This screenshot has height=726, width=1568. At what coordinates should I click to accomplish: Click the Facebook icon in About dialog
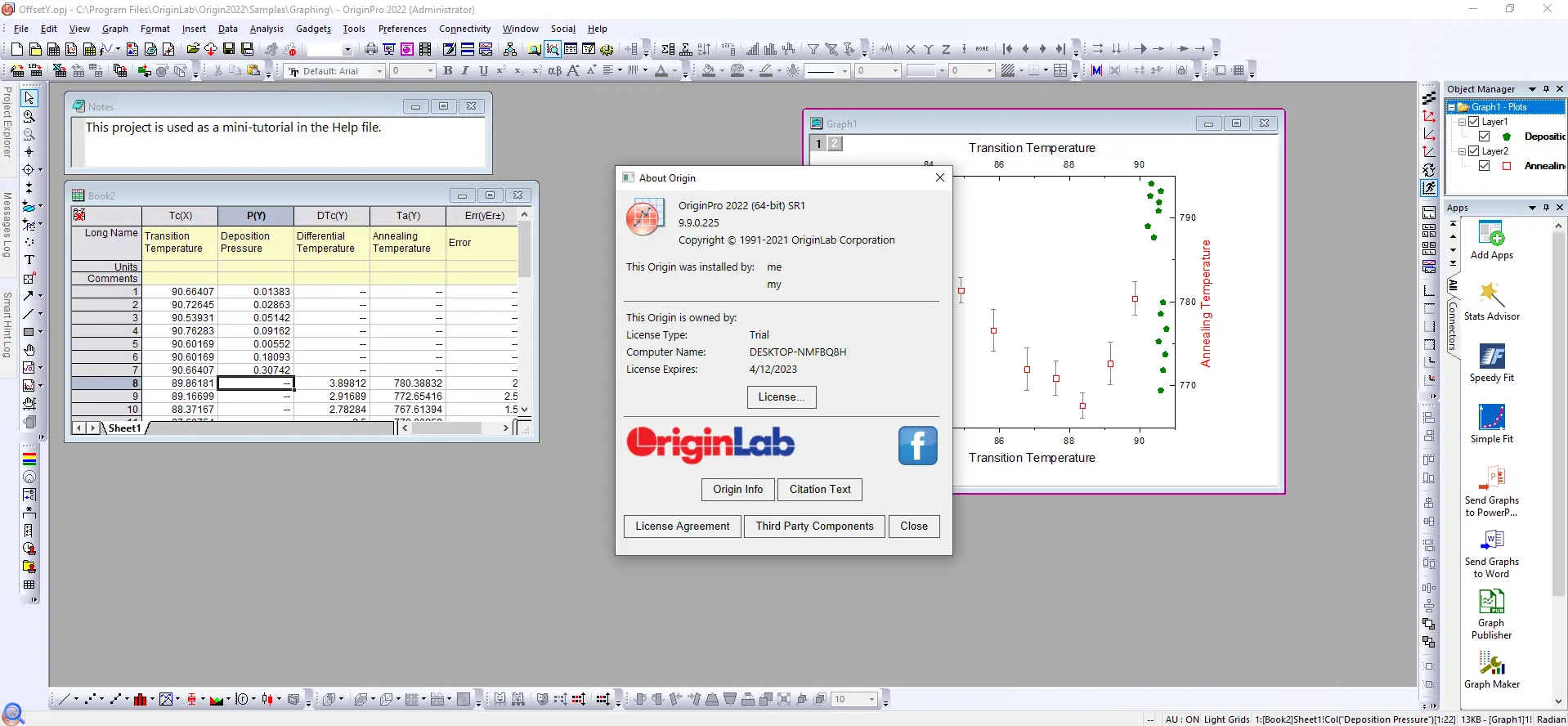pos(917,446)
